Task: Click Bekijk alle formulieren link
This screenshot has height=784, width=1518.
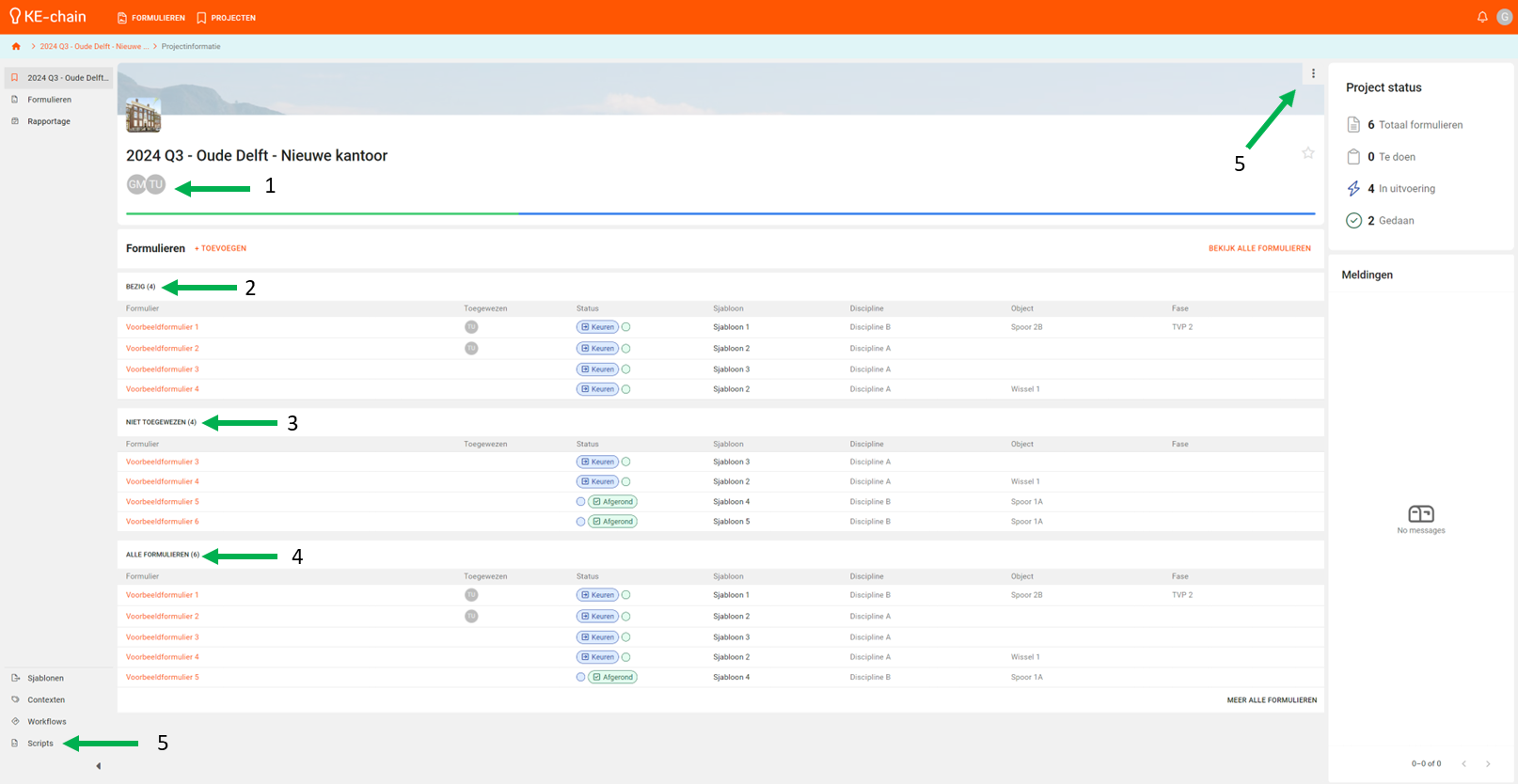Action: point(1259,249)
